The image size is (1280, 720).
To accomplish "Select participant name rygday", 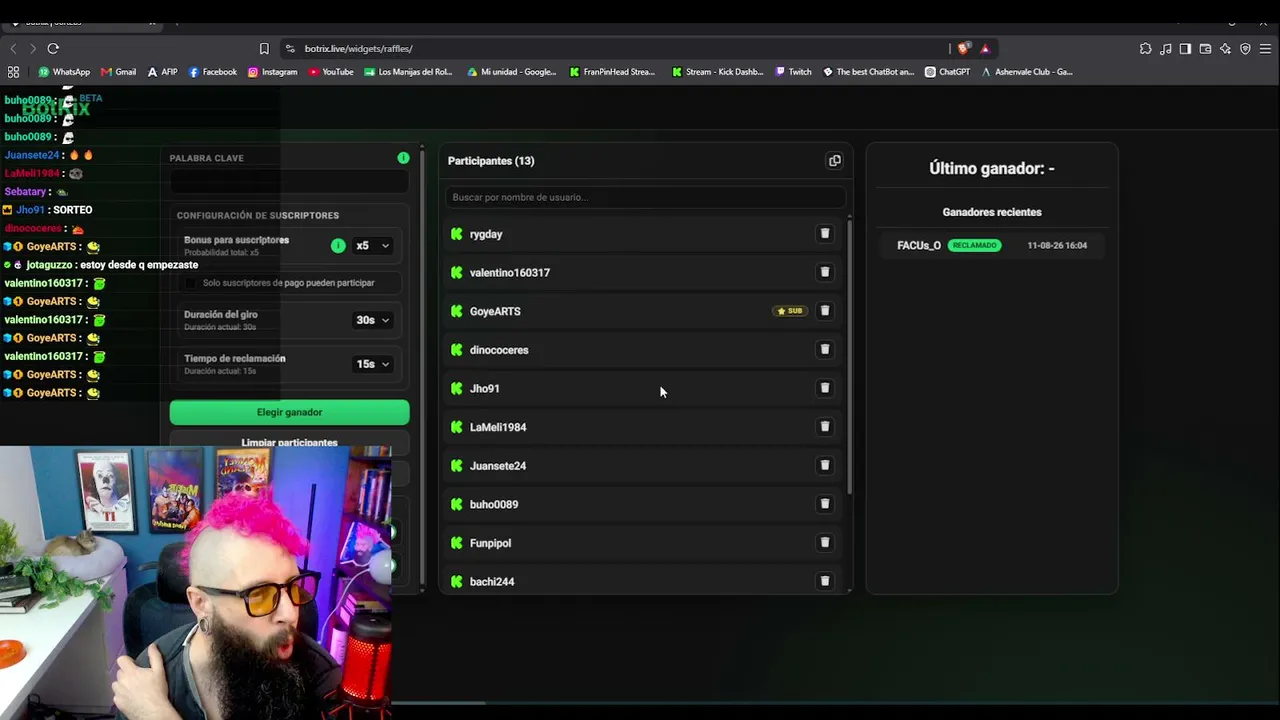I will click(x=486, y=234).
